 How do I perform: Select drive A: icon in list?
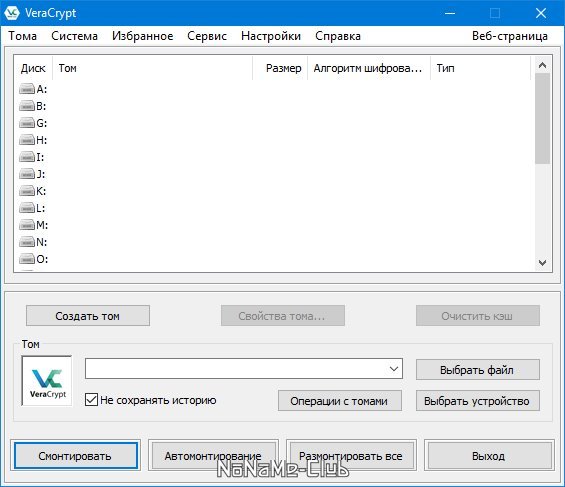point(27,89)
